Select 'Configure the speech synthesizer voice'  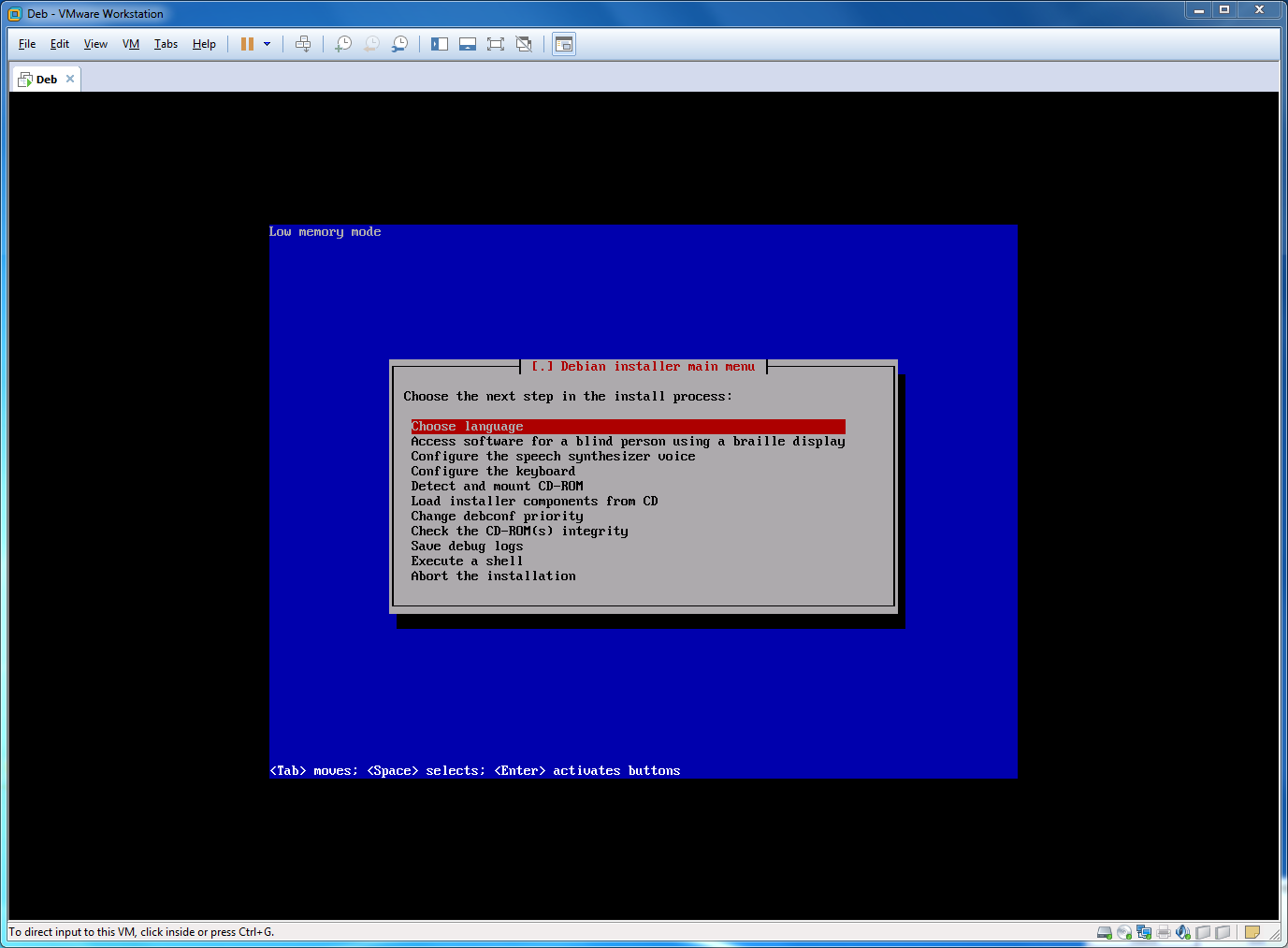553,457
